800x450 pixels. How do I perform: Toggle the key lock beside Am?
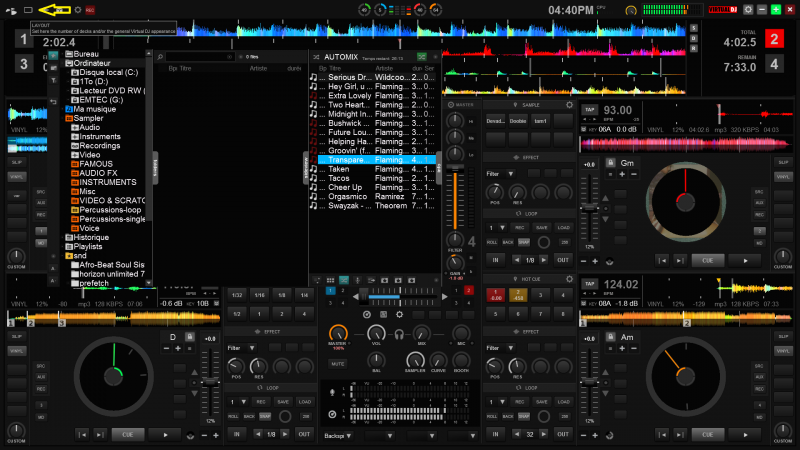610,337
